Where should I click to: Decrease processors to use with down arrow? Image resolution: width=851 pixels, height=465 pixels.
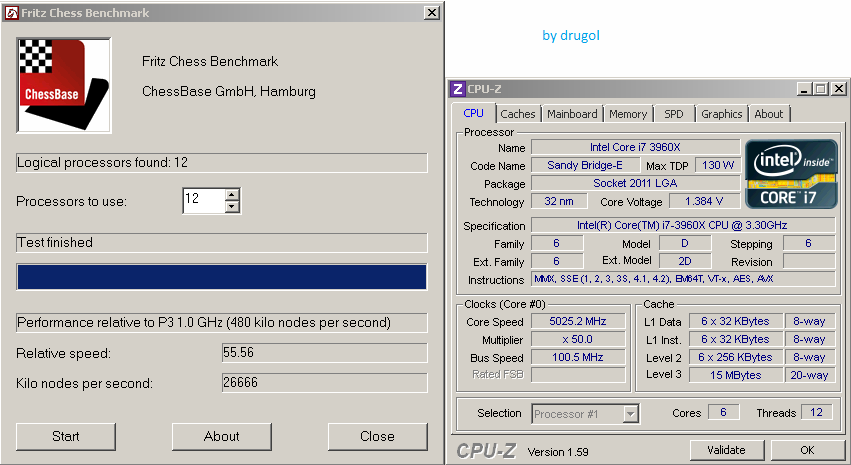click(232, 206)
